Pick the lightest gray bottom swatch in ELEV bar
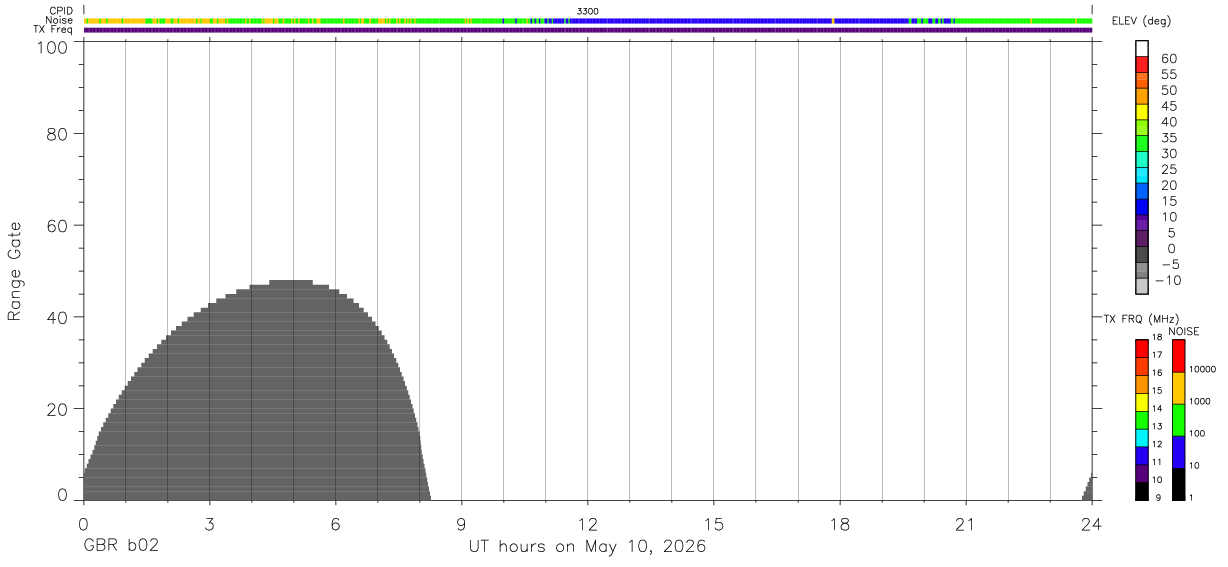 point(1142,286)
